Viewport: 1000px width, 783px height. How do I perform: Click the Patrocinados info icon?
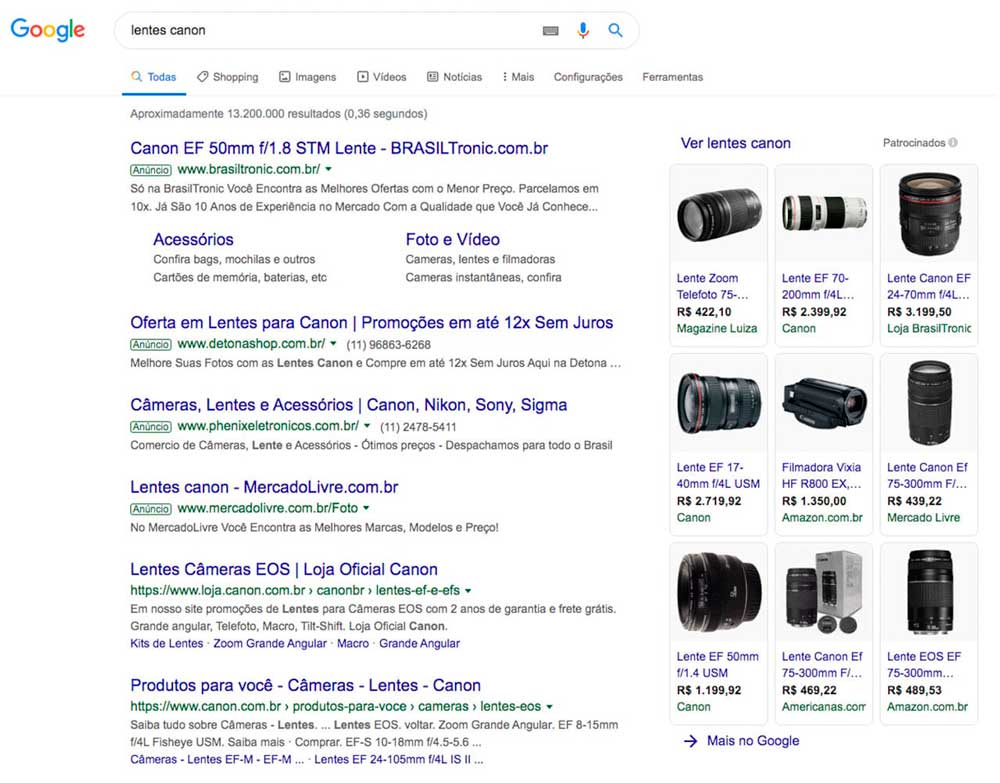(953, 143)
